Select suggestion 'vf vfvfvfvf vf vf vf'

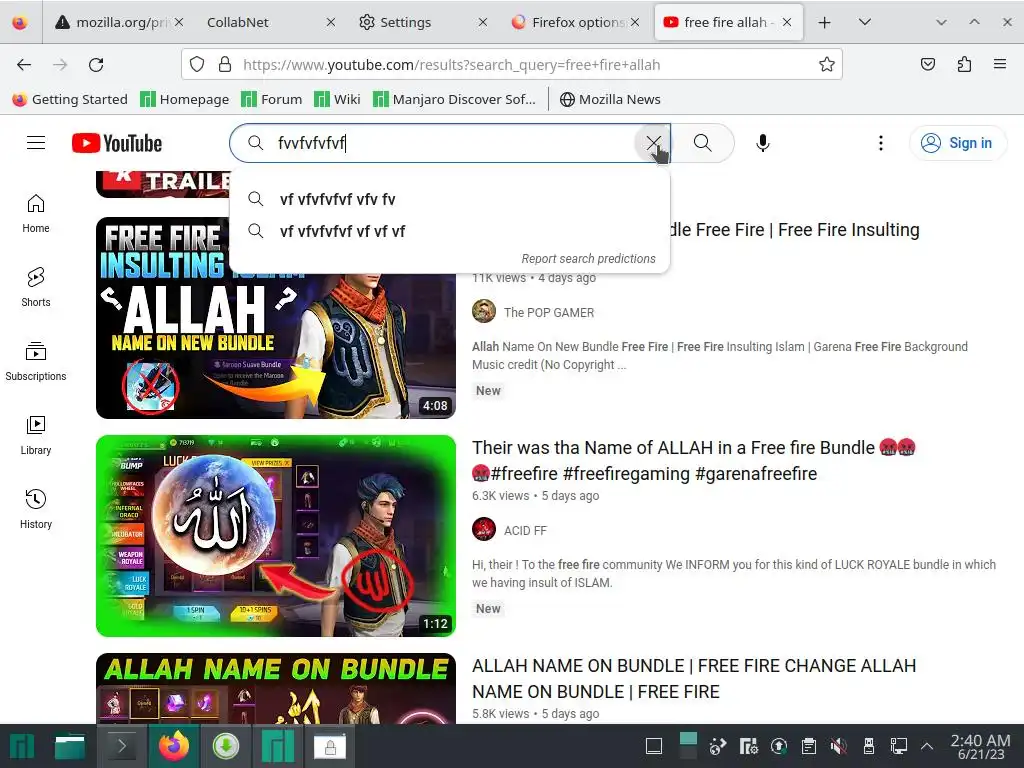tap(450, 231)
